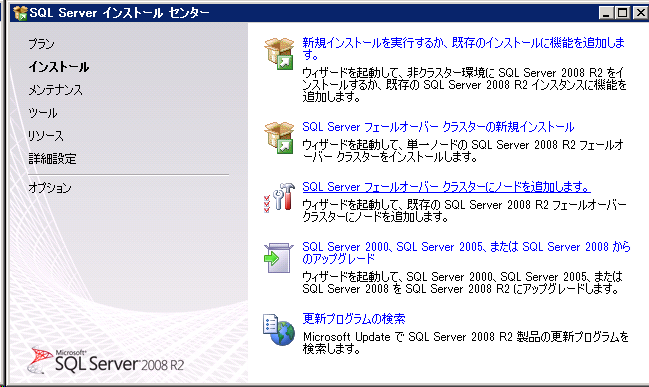This screenshot has width=649, height=387.
Task: Click the 更新プログラムの検索 link
Action: [x=354, y=318]
